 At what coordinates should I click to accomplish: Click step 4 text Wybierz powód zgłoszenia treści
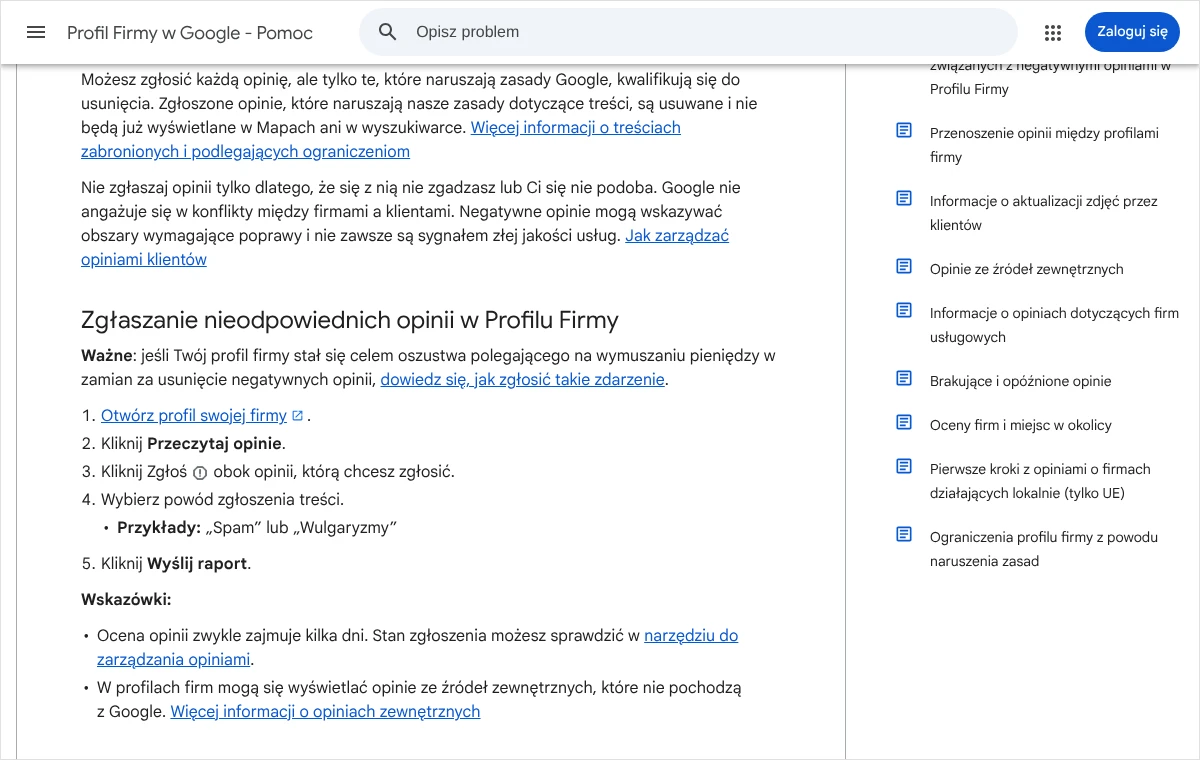pos(222,500)
